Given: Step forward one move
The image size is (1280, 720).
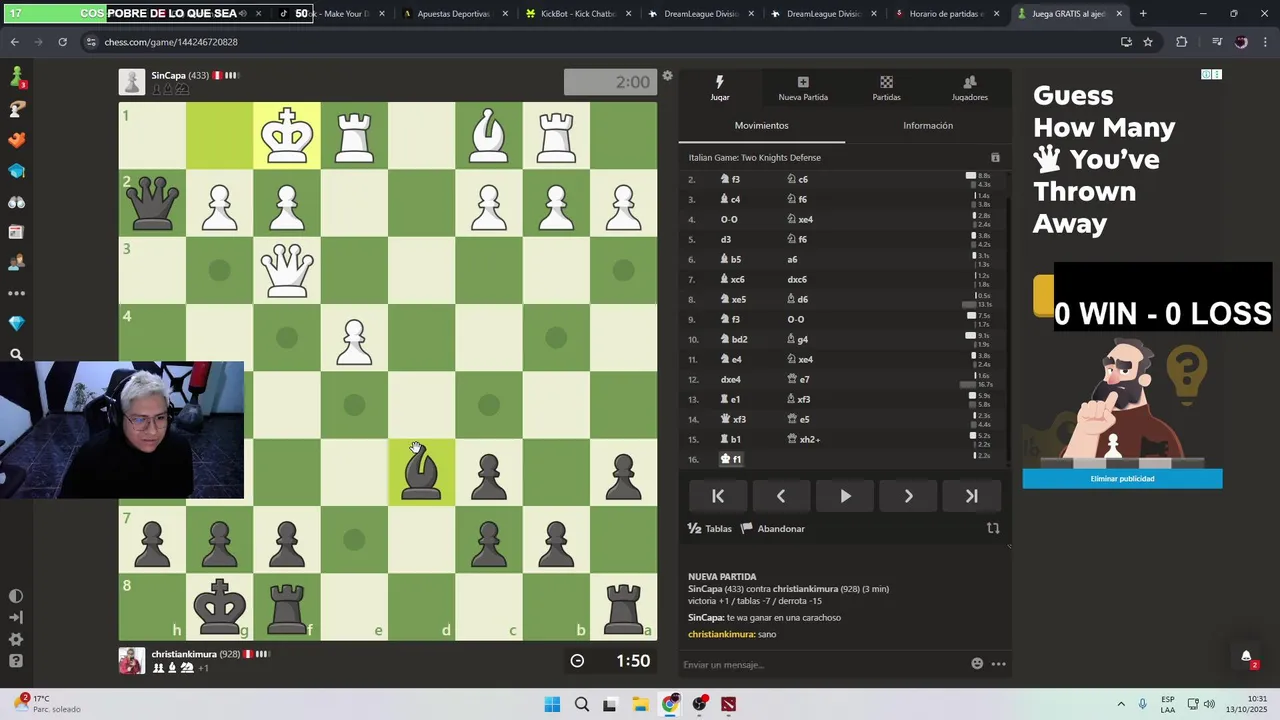Looking at the screenshot, I should click(x=908, y=496).
